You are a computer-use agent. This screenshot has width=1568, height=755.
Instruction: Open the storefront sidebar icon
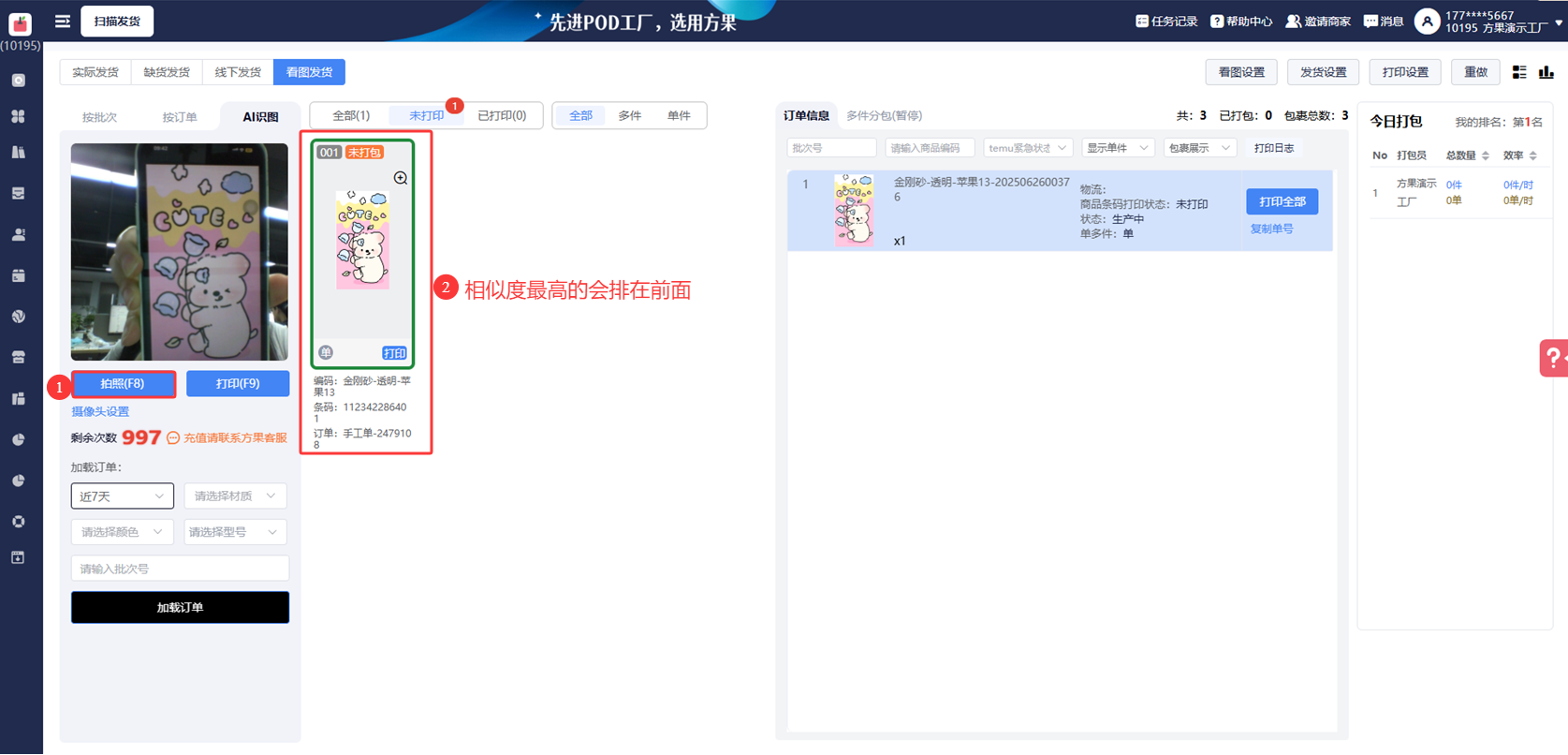point(19,357)
